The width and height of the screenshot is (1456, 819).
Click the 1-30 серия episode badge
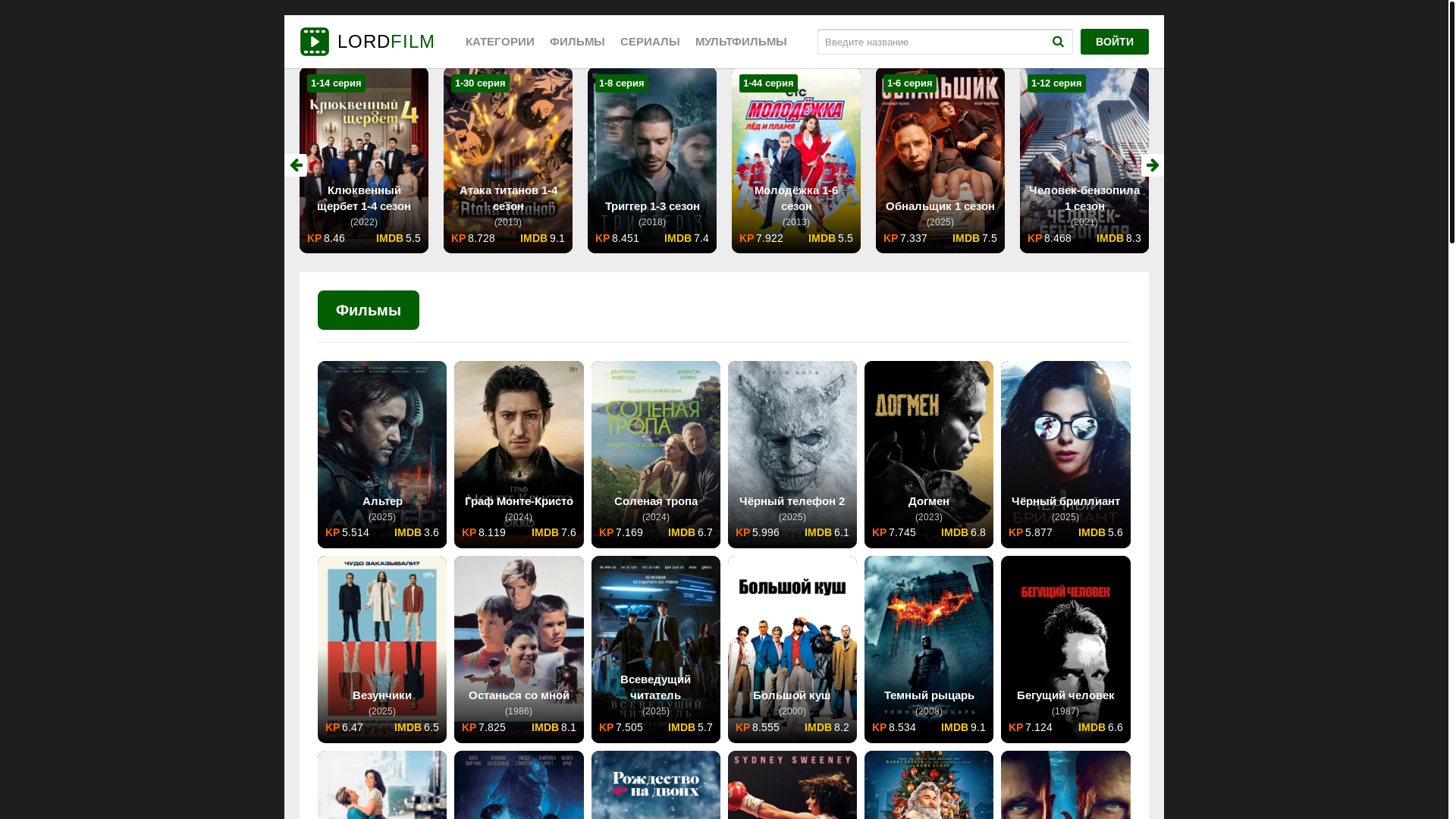(x=480, y=83)
